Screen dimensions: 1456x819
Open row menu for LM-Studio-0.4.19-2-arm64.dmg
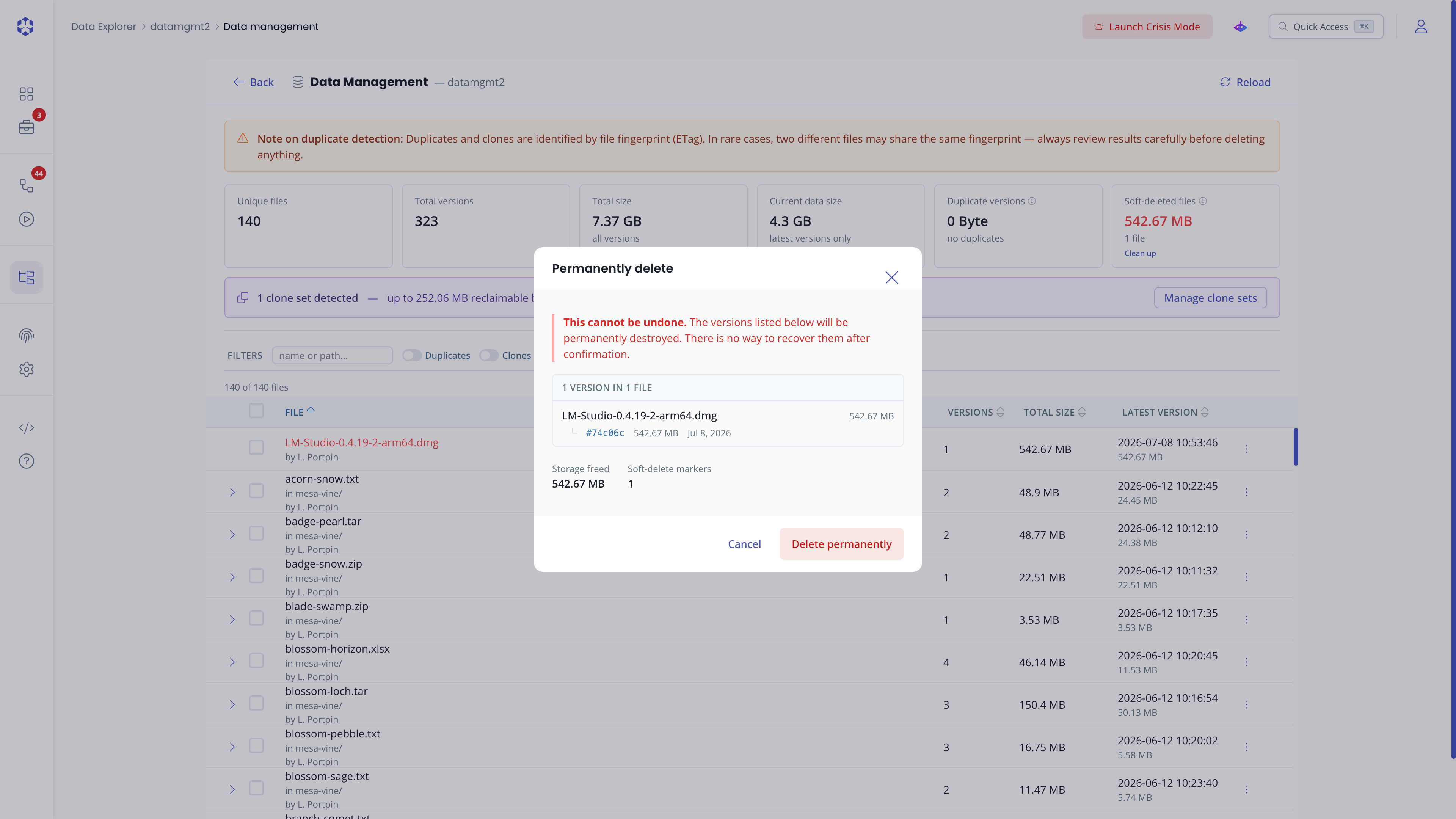(1246, 449)
